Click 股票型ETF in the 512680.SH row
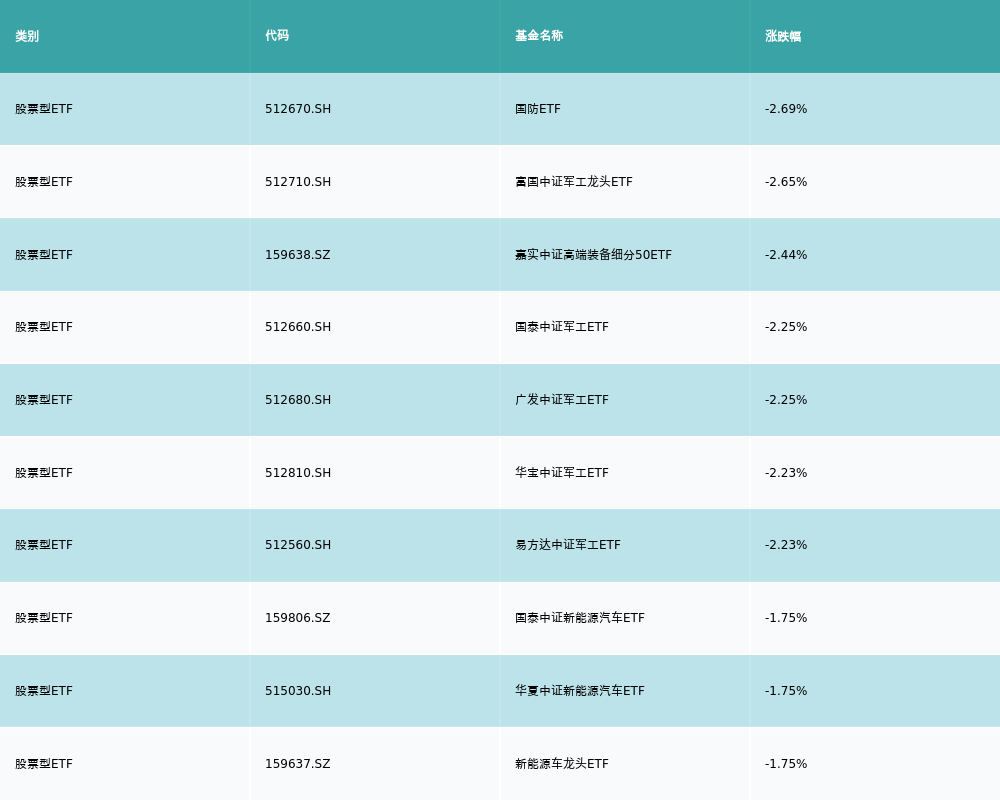 (x=44, y=400)
